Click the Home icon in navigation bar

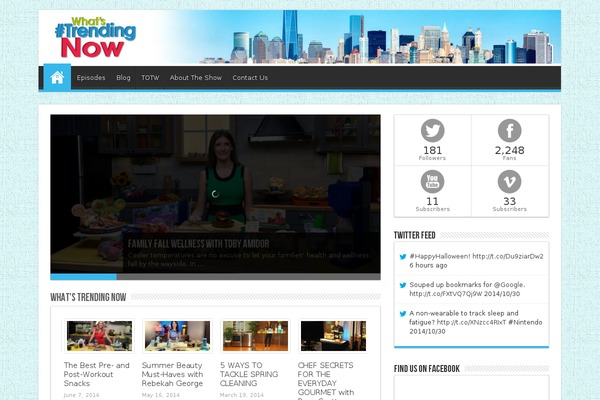tap(57, 77)
